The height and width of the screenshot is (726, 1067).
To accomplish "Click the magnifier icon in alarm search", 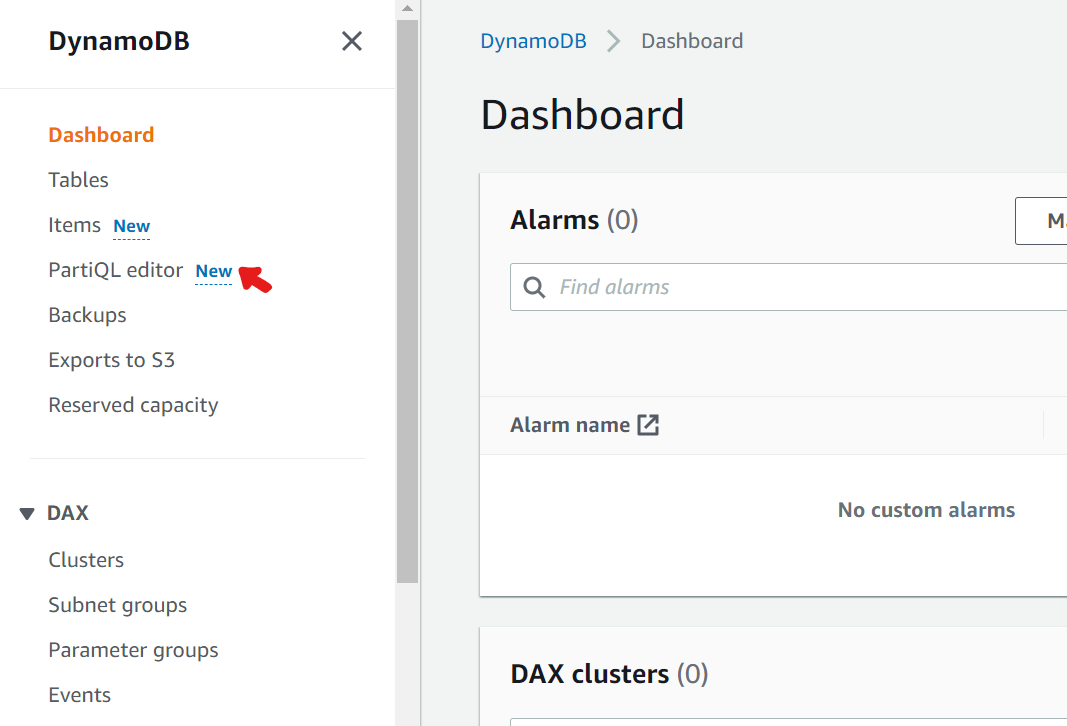I will 535,288.
